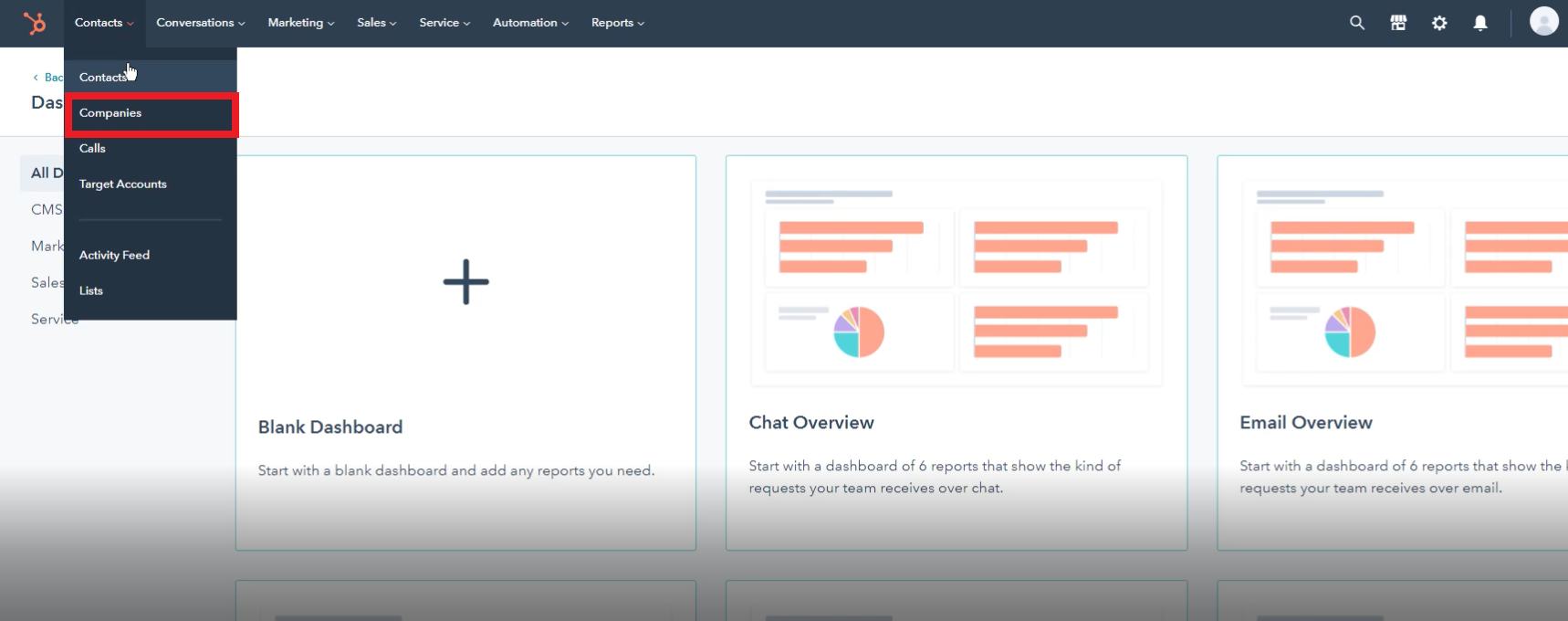Image resolution: width=1568 pixels, height=621 pixels.
Task: Select Lists in the dropdown menu
Action: click(151, 290)
